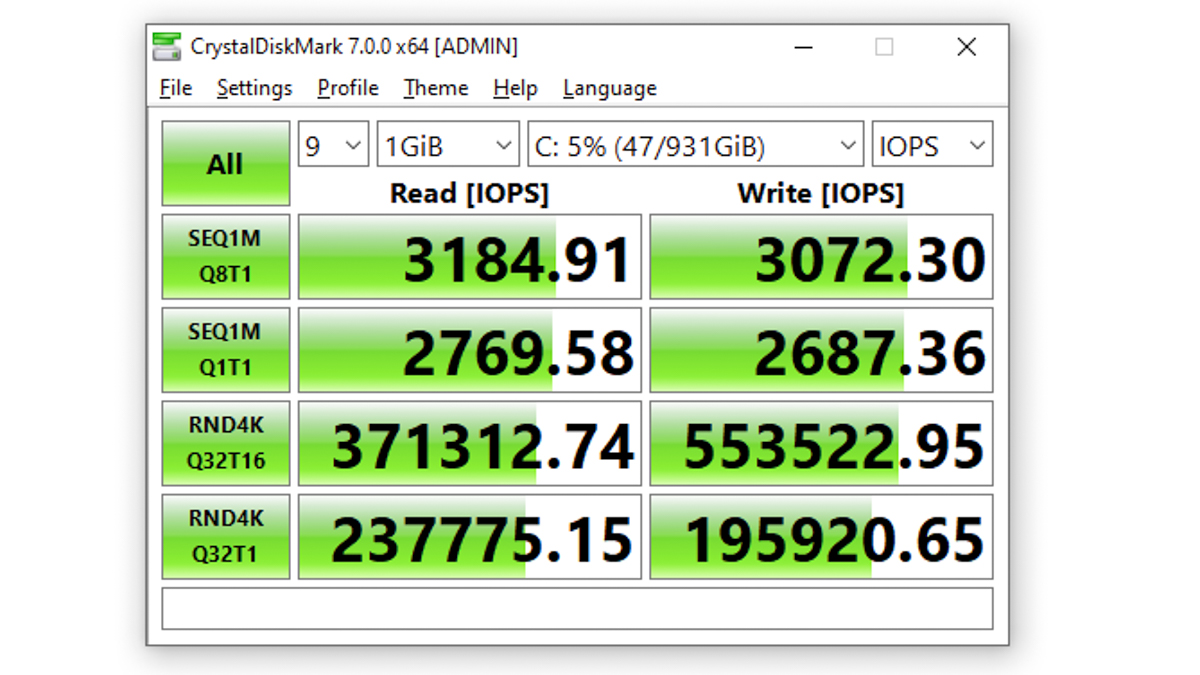
Task: Open the Help menu
Action: tap(515, 88)
